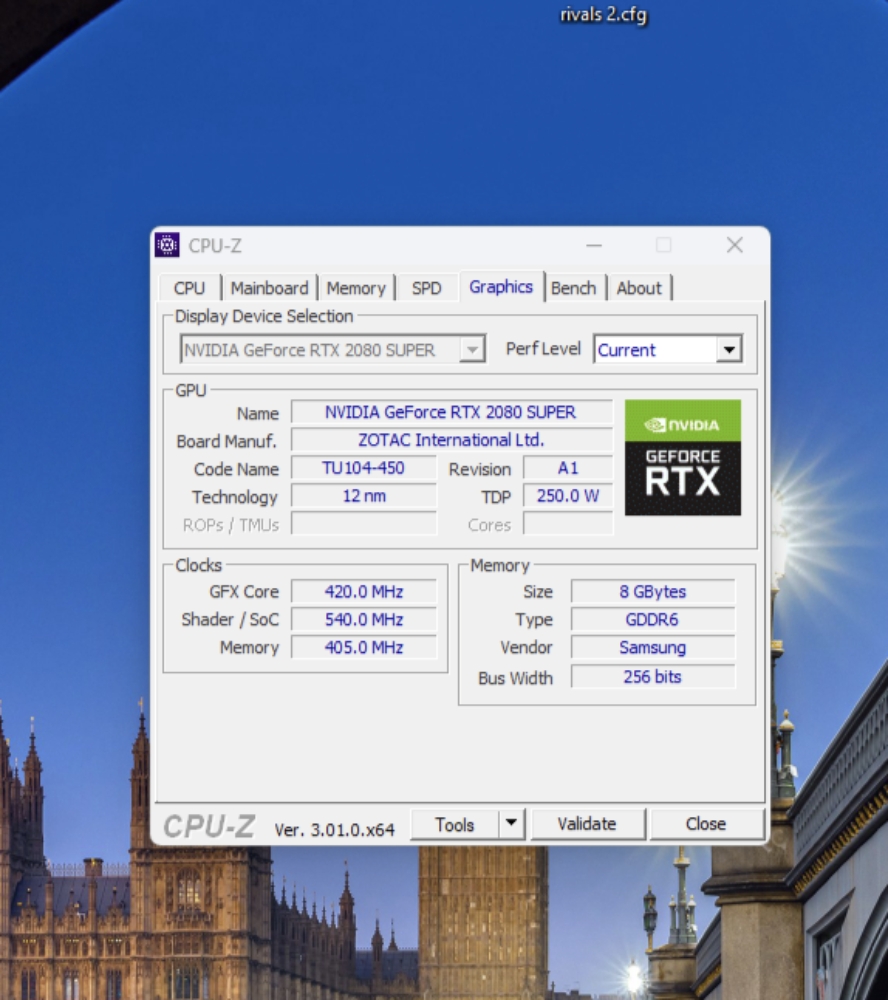
Task: Switch to the CPU tab
Action: tap(189, 288)
